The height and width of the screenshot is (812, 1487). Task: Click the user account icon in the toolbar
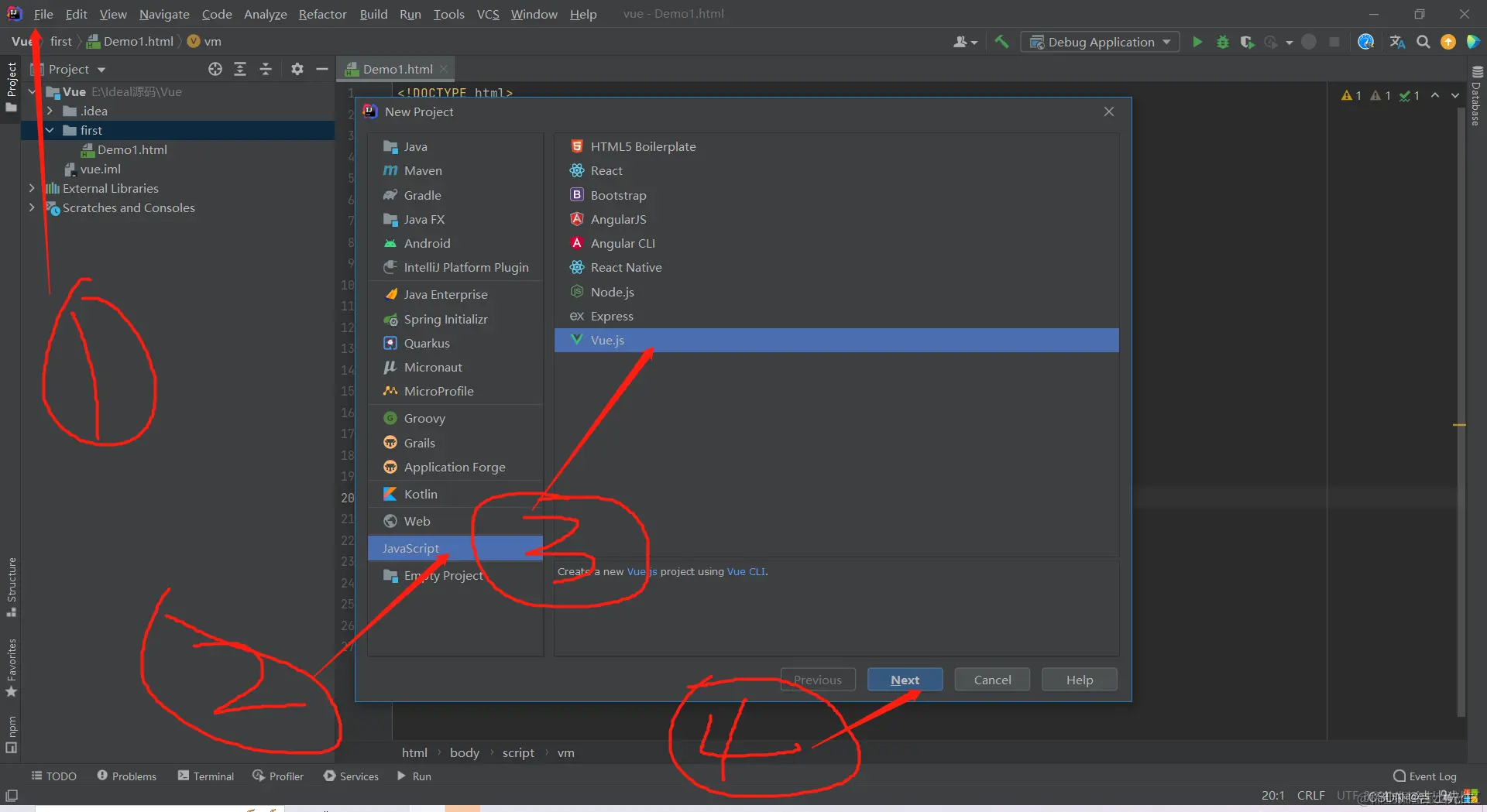(965, 42)
